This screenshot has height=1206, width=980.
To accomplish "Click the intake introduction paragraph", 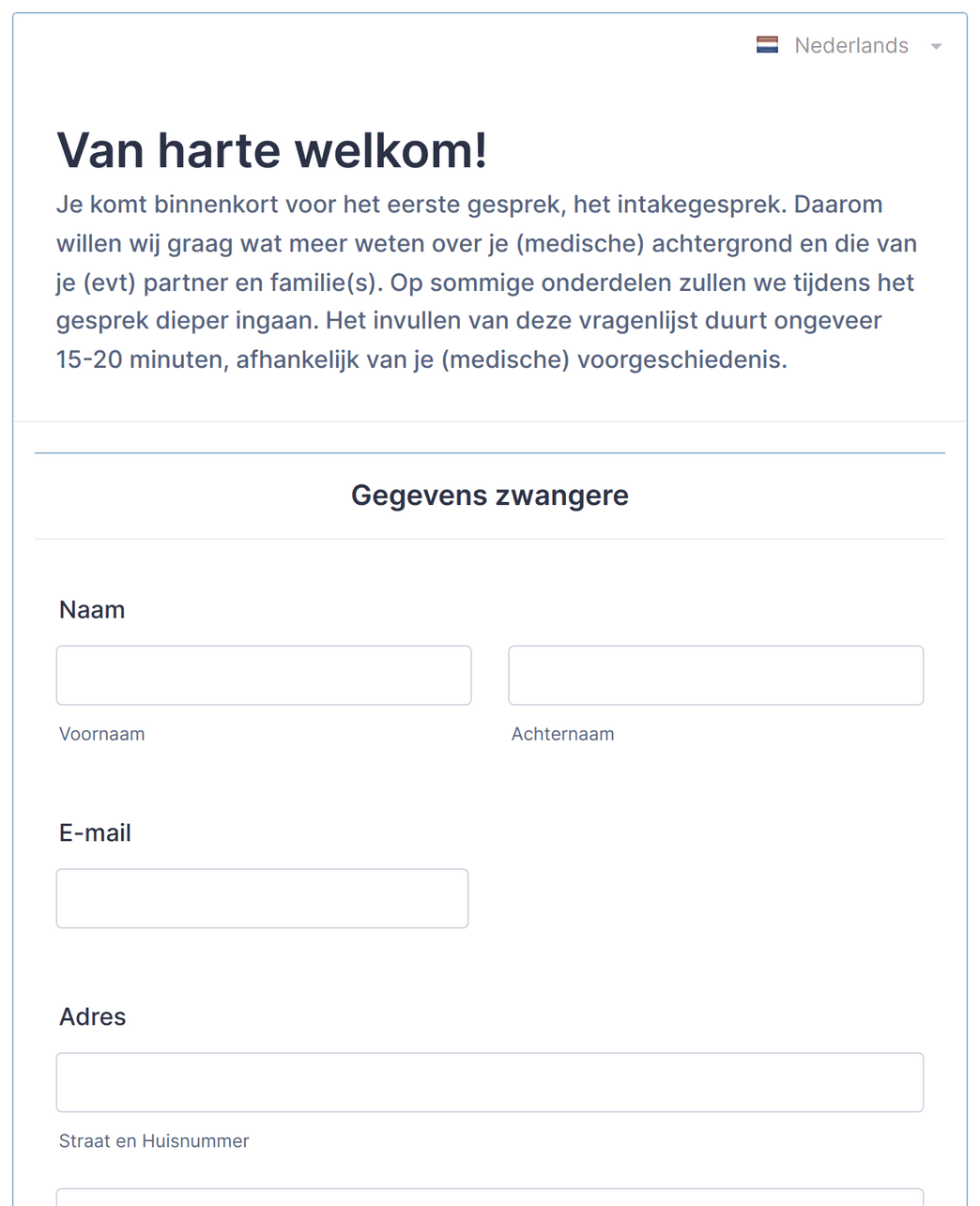I will pos(487,282).
